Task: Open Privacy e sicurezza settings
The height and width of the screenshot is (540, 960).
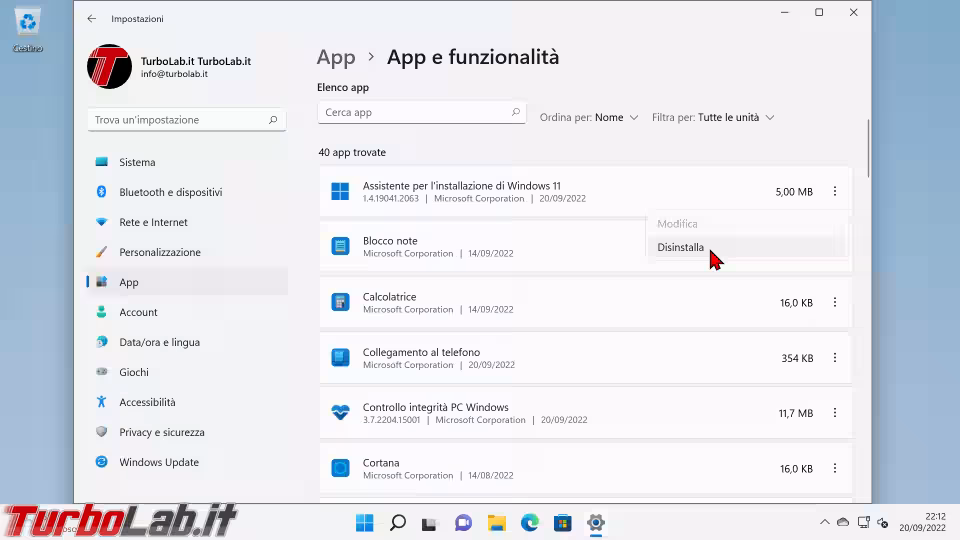Action: click(187, 432)
